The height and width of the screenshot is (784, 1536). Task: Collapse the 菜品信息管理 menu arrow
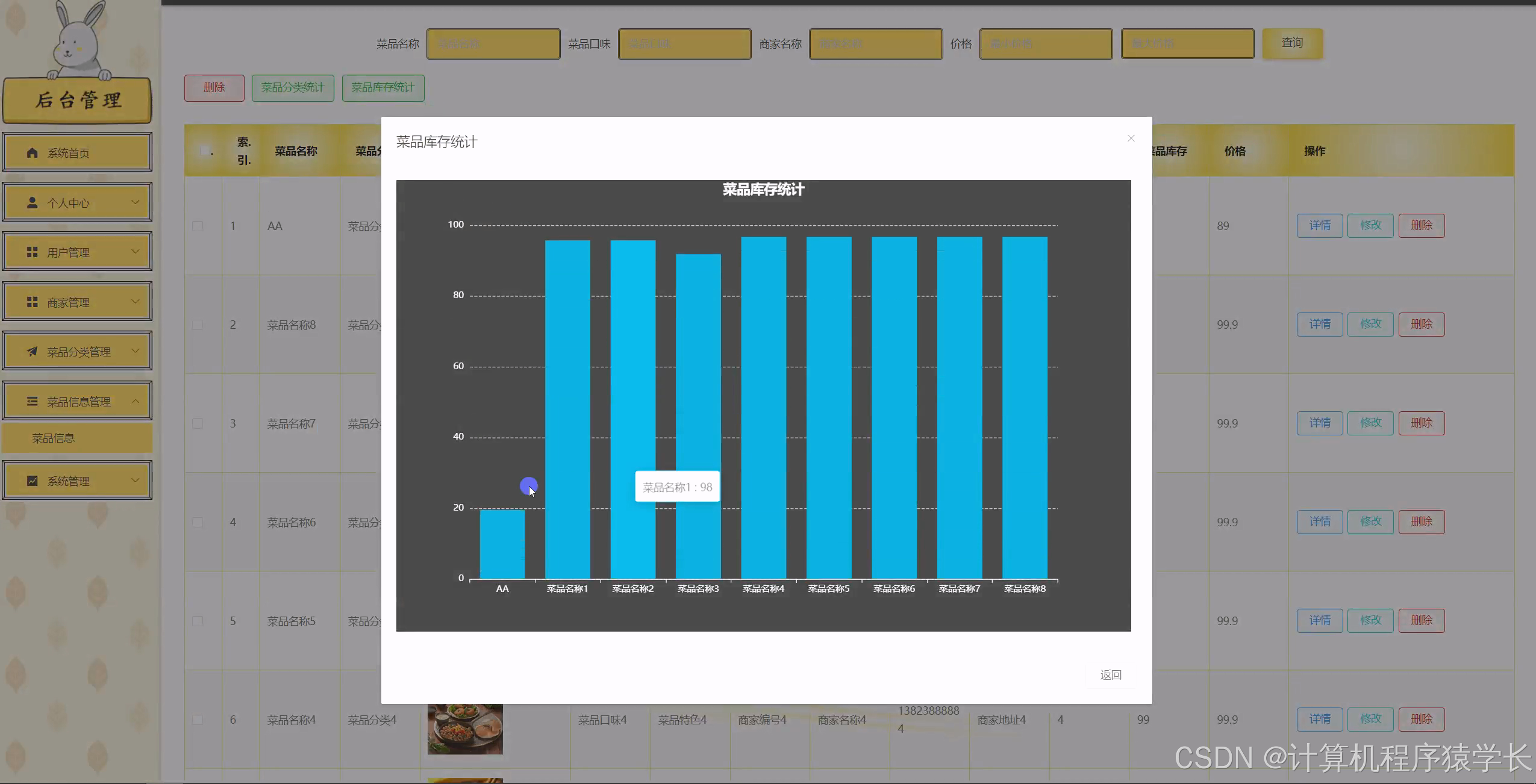pos(136,401)
